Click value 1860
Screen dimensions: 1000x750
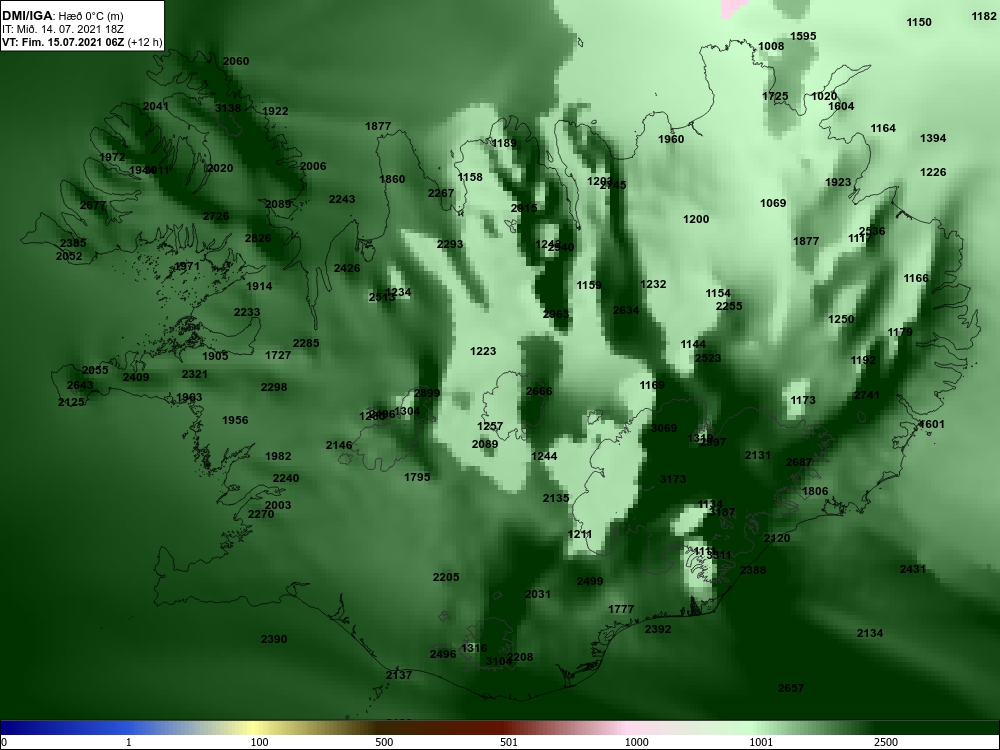pyautogui.click(x=392, y=179)
